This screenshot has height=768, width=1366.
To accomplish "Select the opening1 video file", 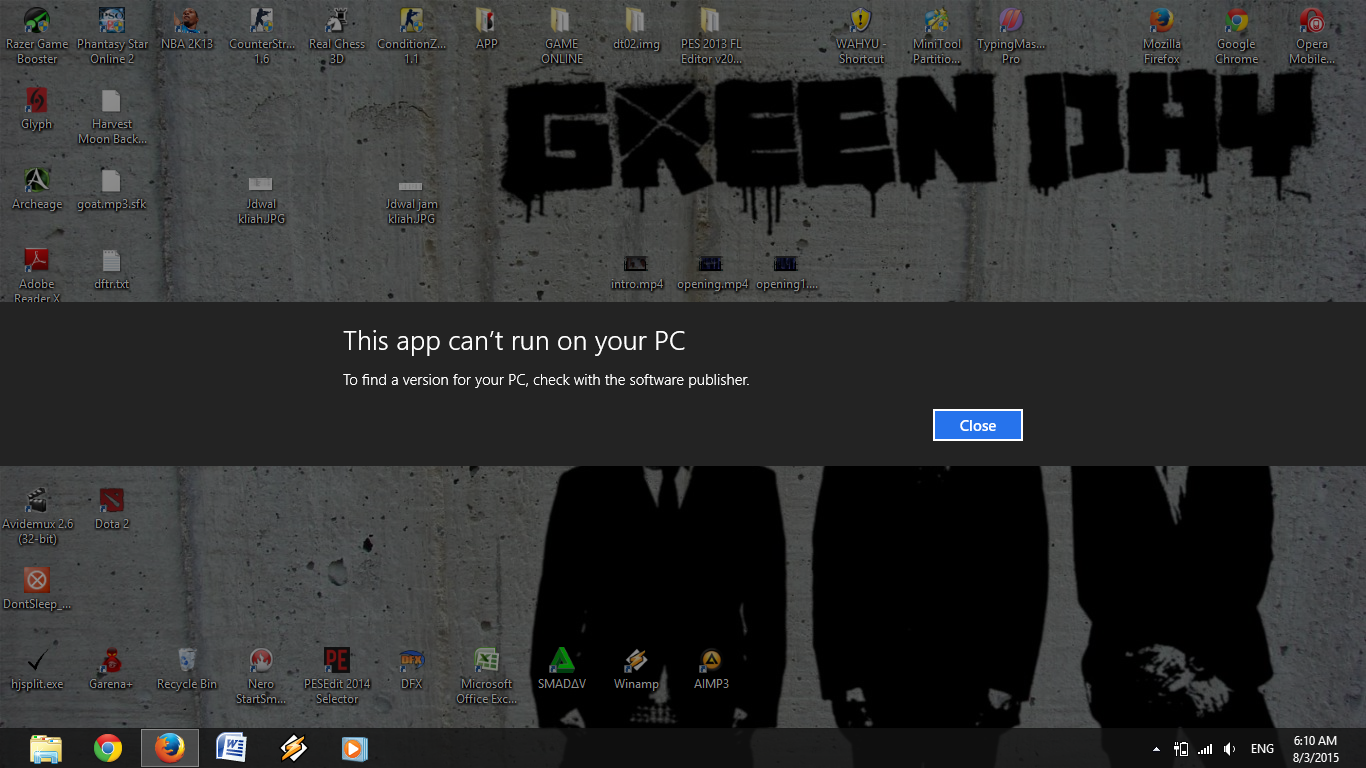I will (786, 271).
